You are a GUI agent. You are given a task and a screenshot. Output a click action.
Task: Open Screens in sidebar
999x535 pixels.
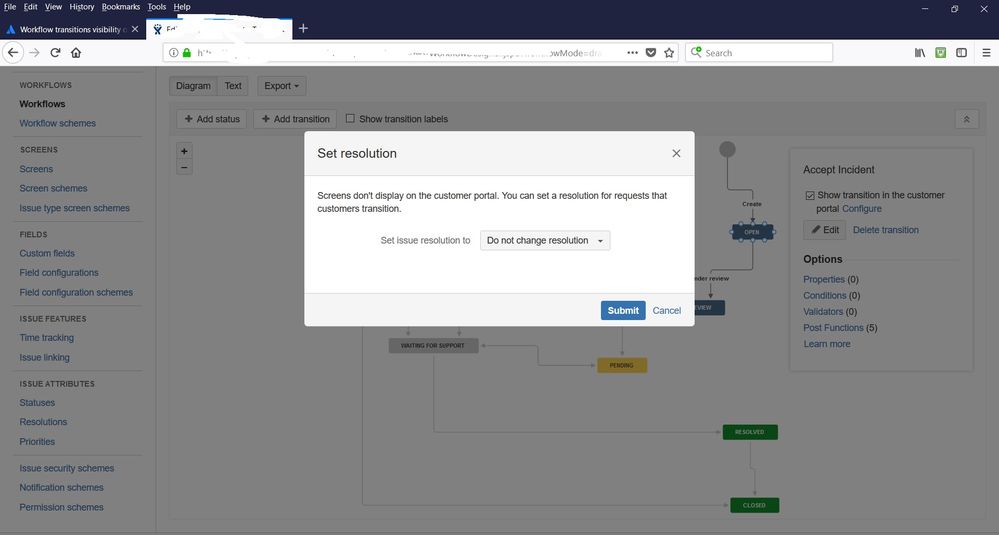coord(36,169)
